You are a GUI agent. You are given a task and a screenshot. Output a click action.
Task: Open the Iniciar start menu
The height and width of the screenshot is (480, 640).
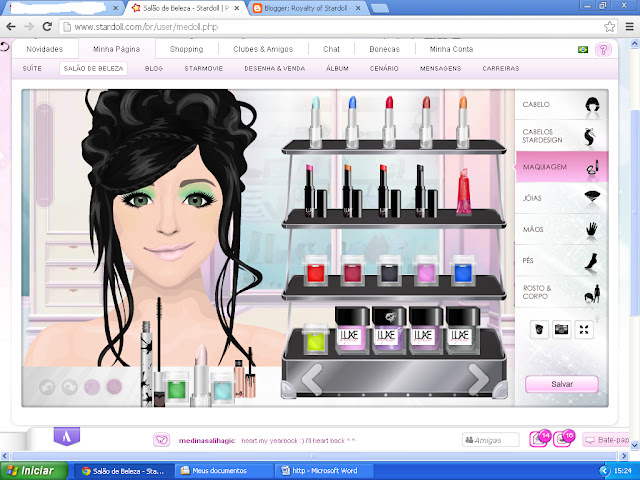[x=33, y=471]
